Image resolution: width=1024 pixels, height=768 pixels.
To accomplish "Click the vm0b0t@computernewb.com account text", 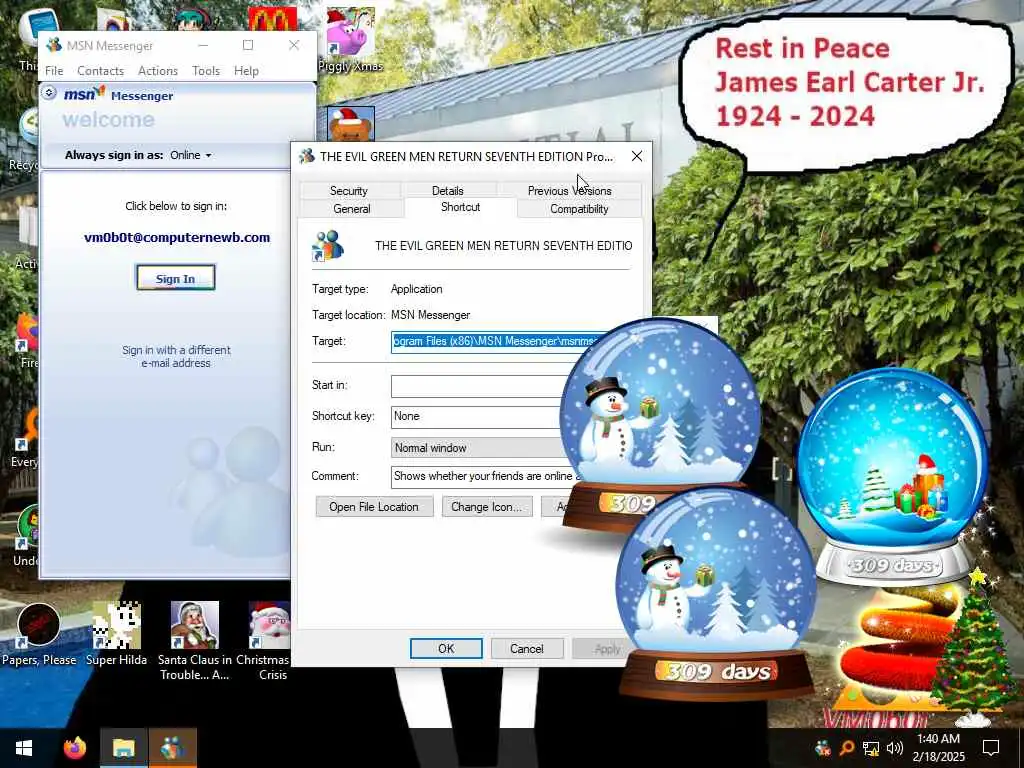I will click(177, 238).
